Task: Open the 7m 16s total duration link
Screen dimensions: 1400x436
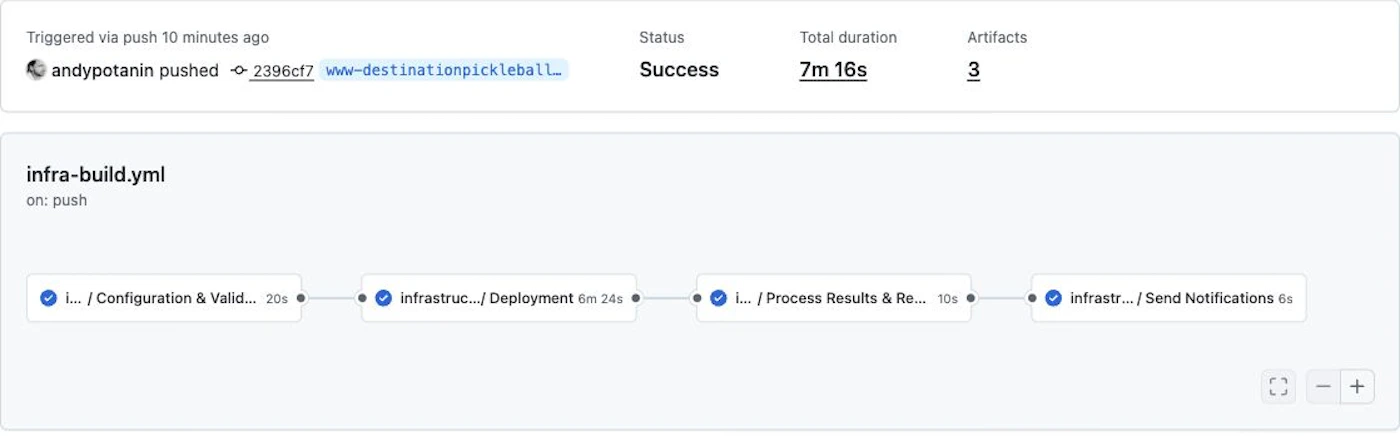Action: click(833, 70)
